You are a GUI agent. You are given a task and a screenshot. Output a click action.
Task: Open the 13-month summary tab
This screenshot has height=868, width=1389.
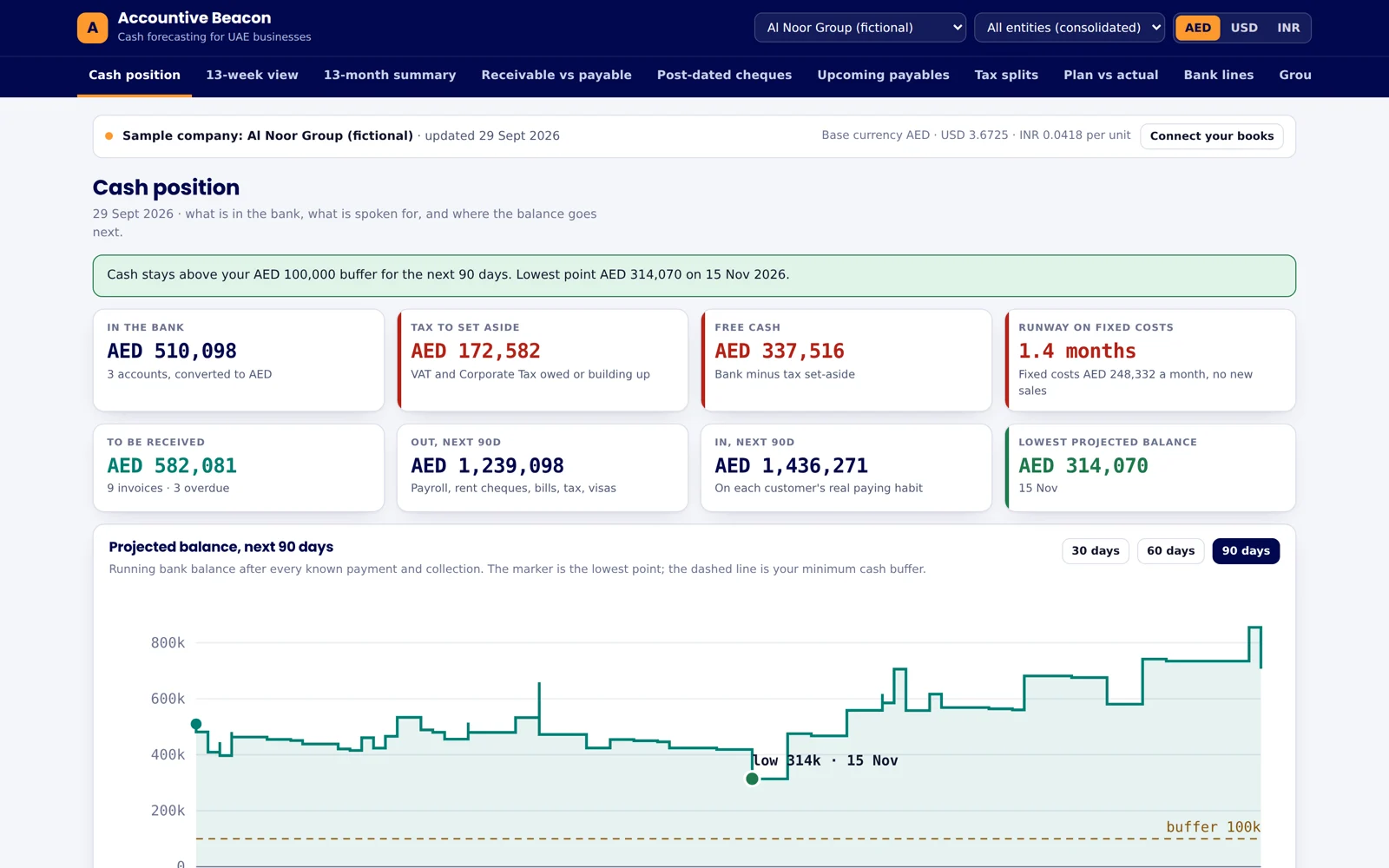[390, 76]
